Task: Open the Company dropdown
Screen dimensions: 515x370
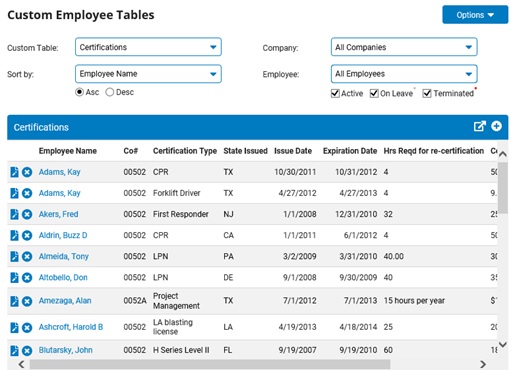Action: tap(404, 47)
